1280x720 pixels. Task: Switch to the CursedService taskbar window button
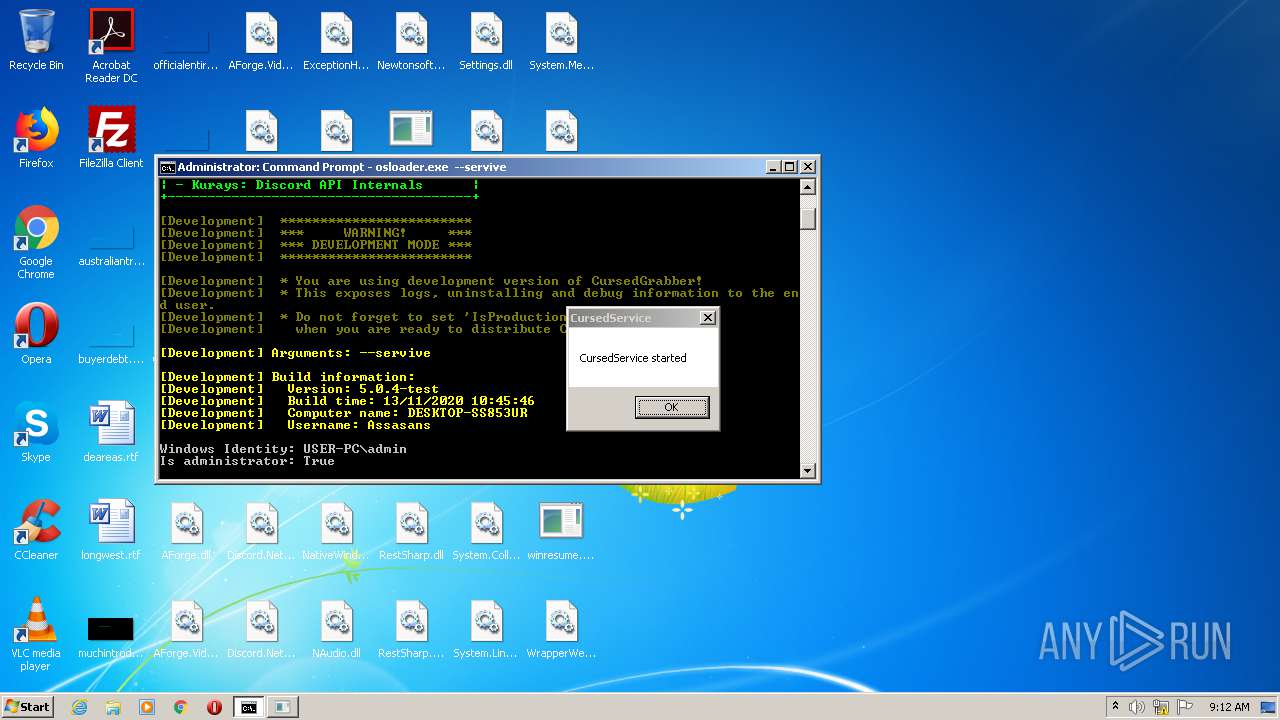click(x=283, y=707)
